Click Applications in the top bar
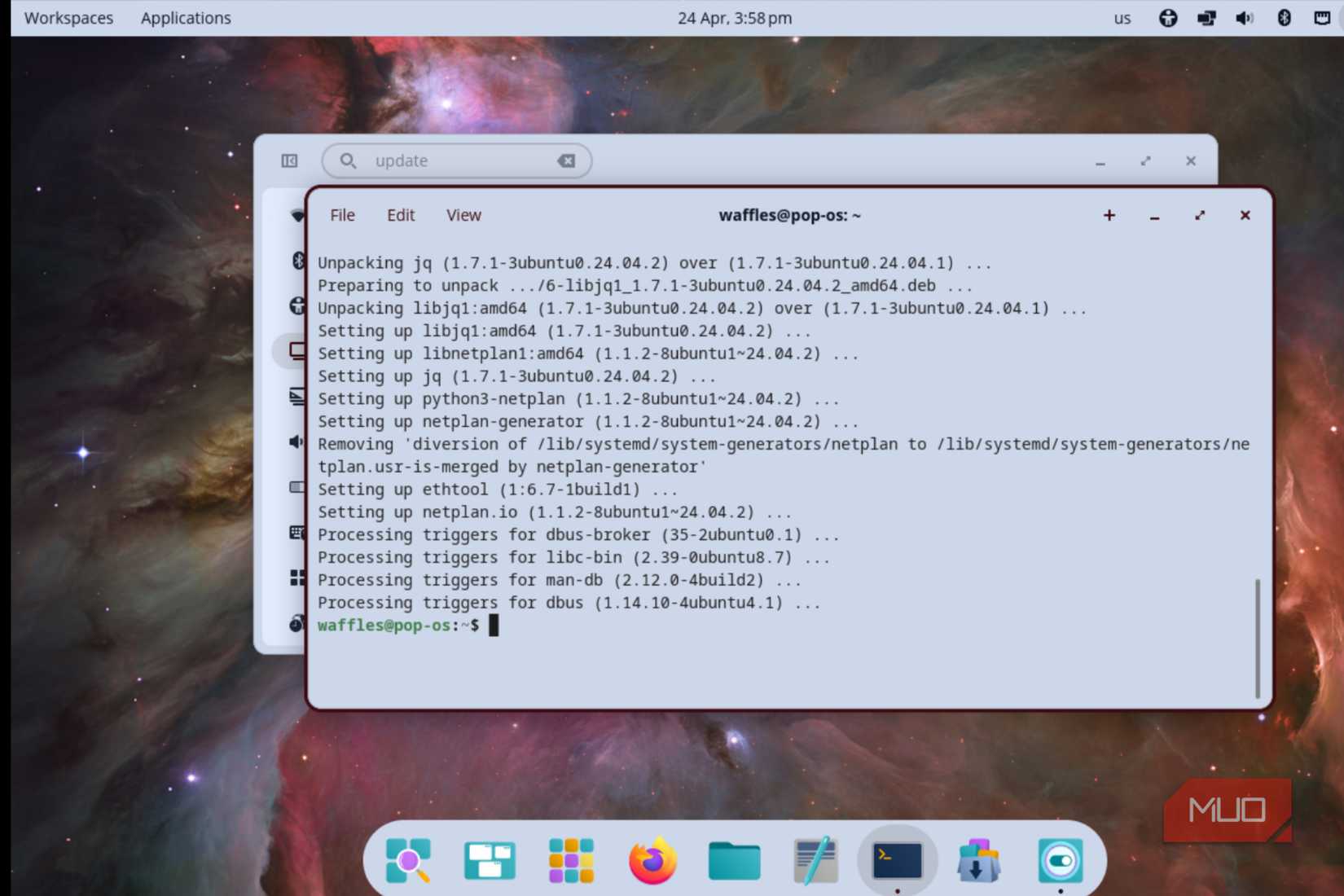 [x=185, y=17]
